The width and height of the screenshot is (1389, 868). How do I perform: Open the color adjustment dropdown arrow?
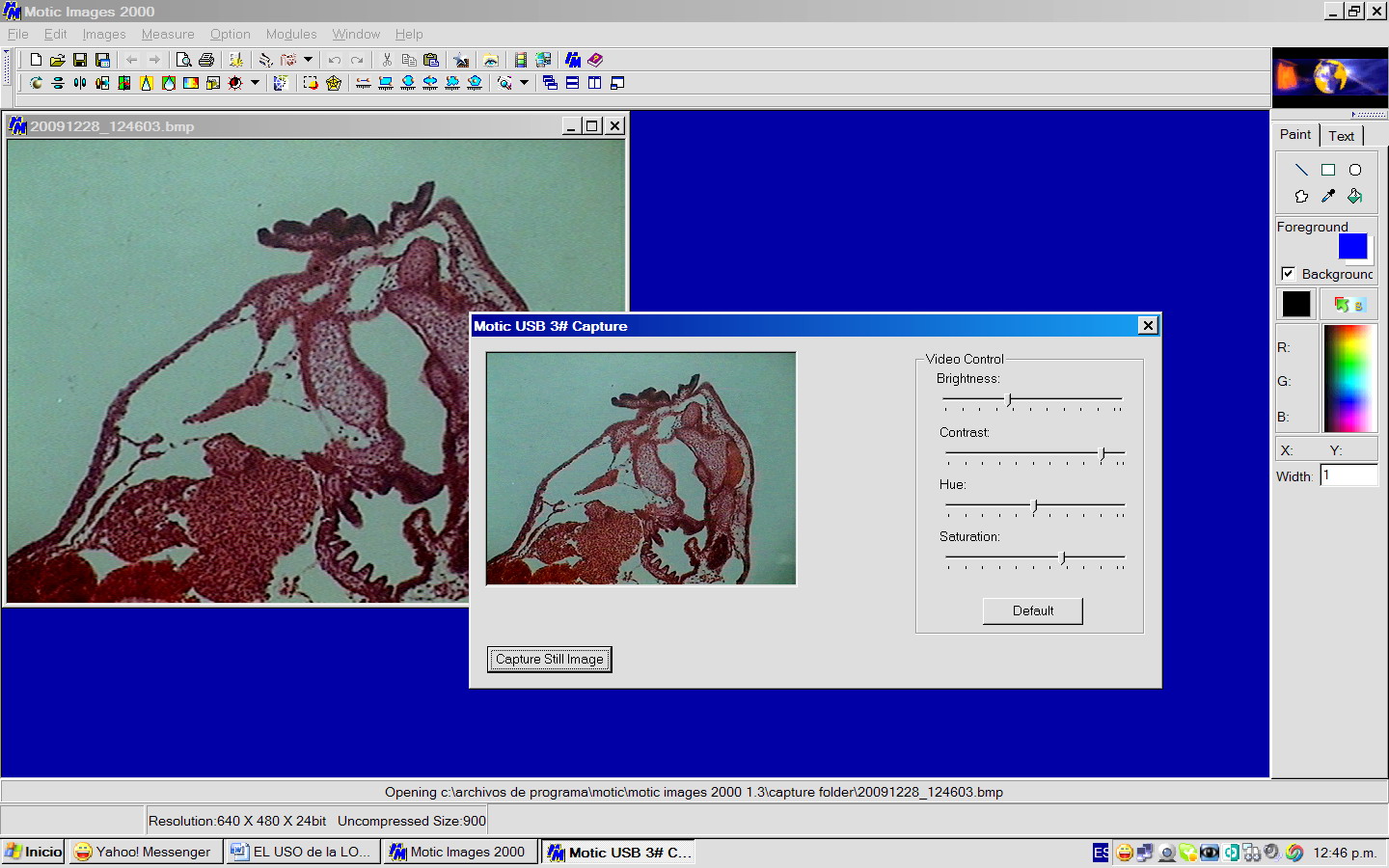pos(253,82)
